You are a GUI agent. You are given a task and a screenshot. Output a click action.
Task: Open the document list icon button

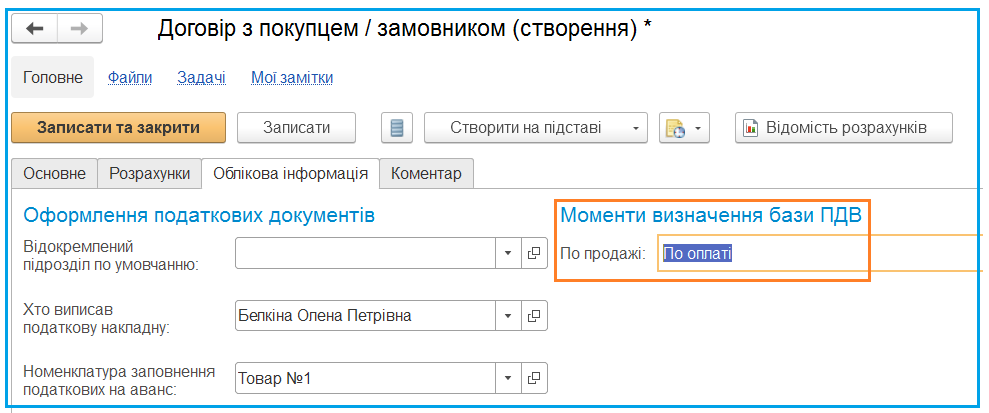point(397,128)
